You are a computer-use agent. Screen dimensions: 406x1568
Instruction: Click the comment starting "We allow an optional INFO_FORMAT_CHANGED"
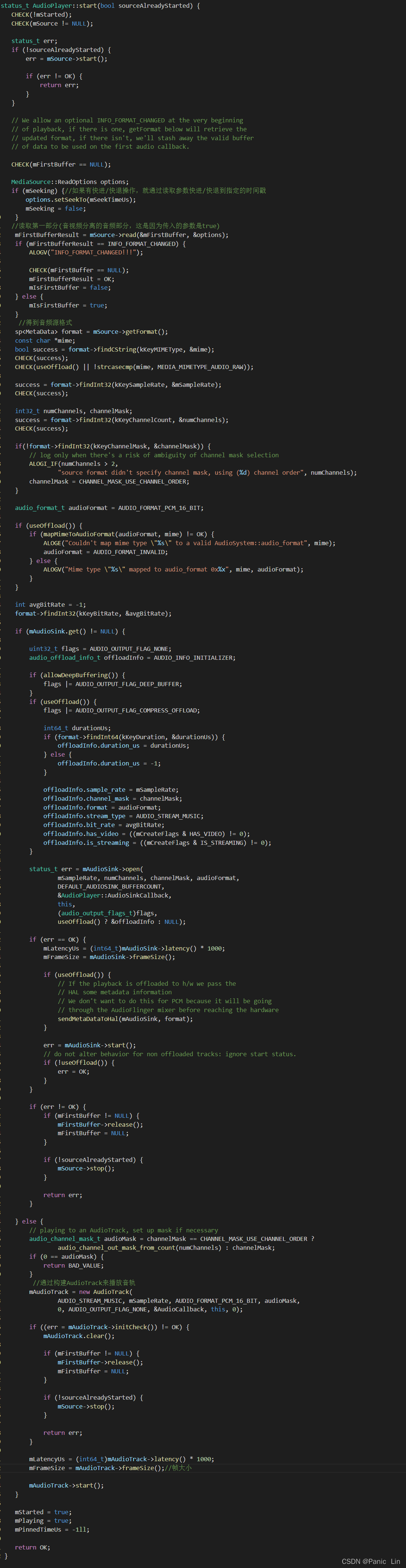click(127, 121)
